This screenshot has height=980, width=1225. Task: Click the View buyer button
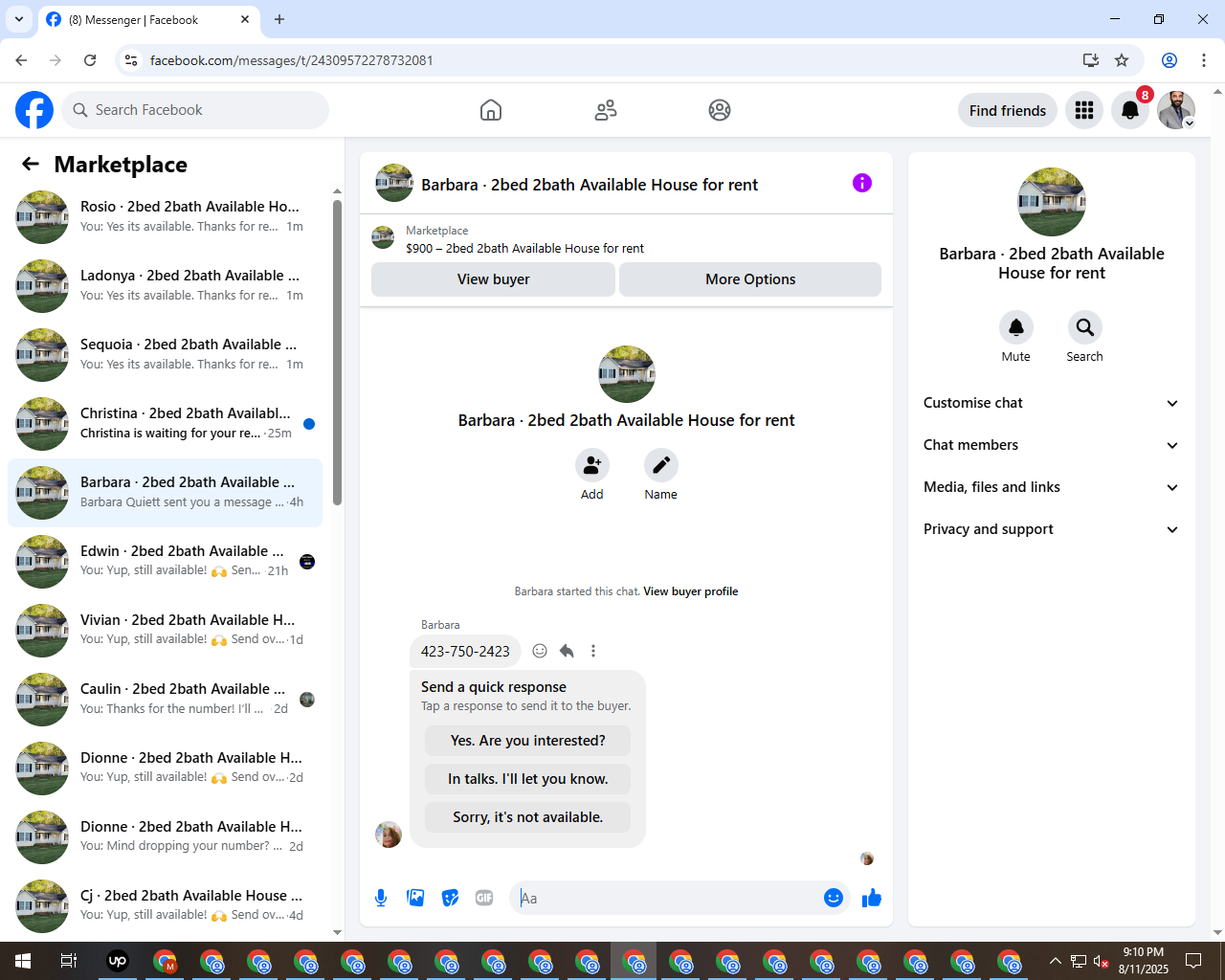click(493, 279)
